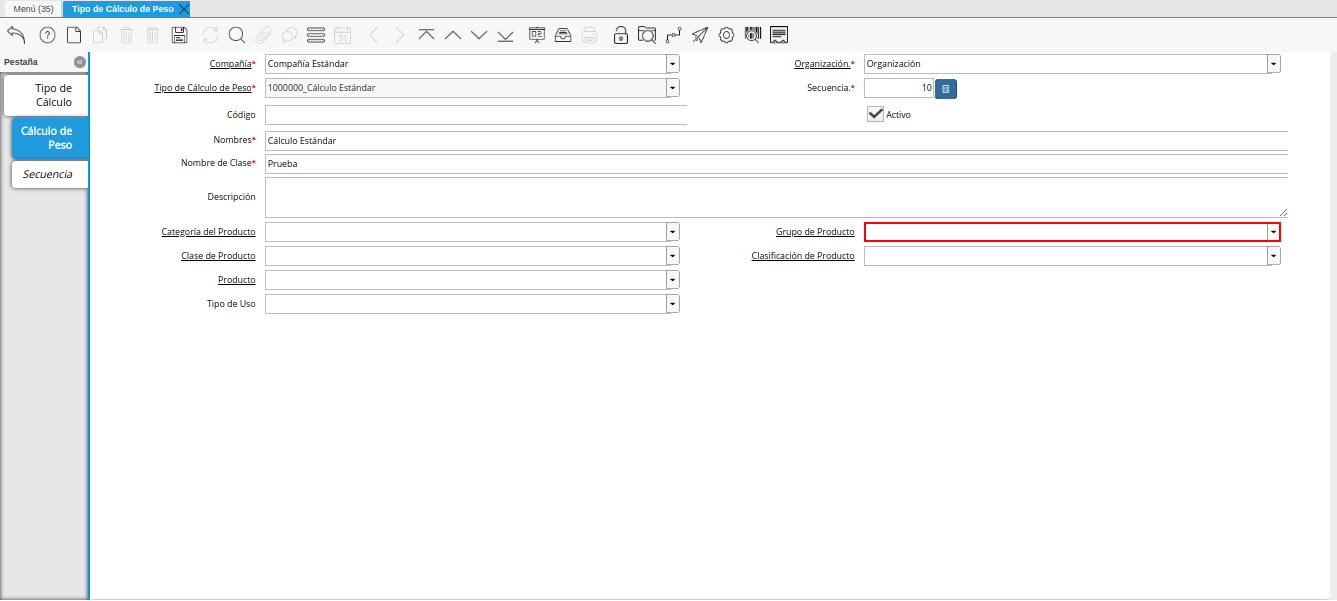1337x601 pixels.
Task: Open the Cálculo de Peso side tab
Action: [x=50, y=138]
